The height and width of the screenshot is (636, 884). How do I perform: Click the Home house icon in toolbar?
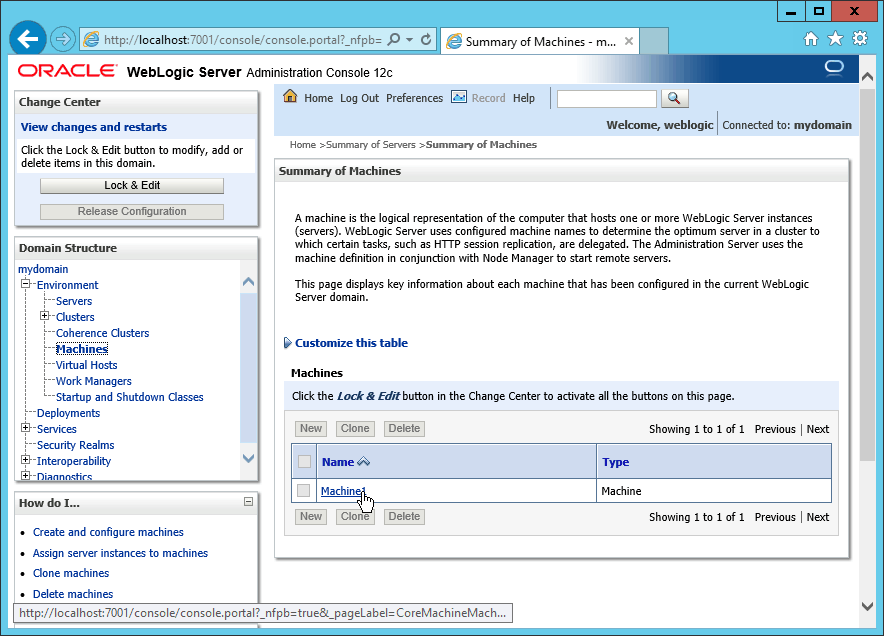290,97
